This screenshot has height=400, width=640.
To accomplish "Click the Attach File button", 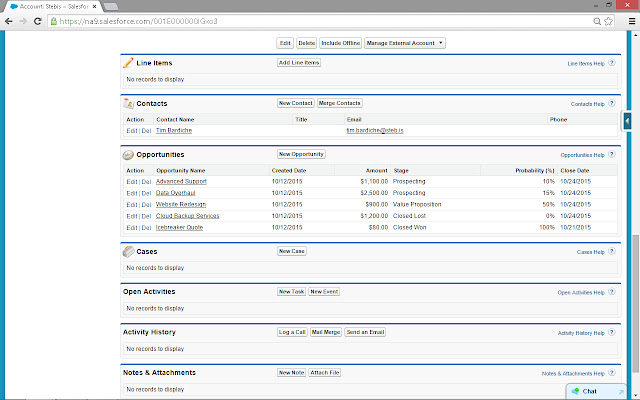I will click(325, 372).
